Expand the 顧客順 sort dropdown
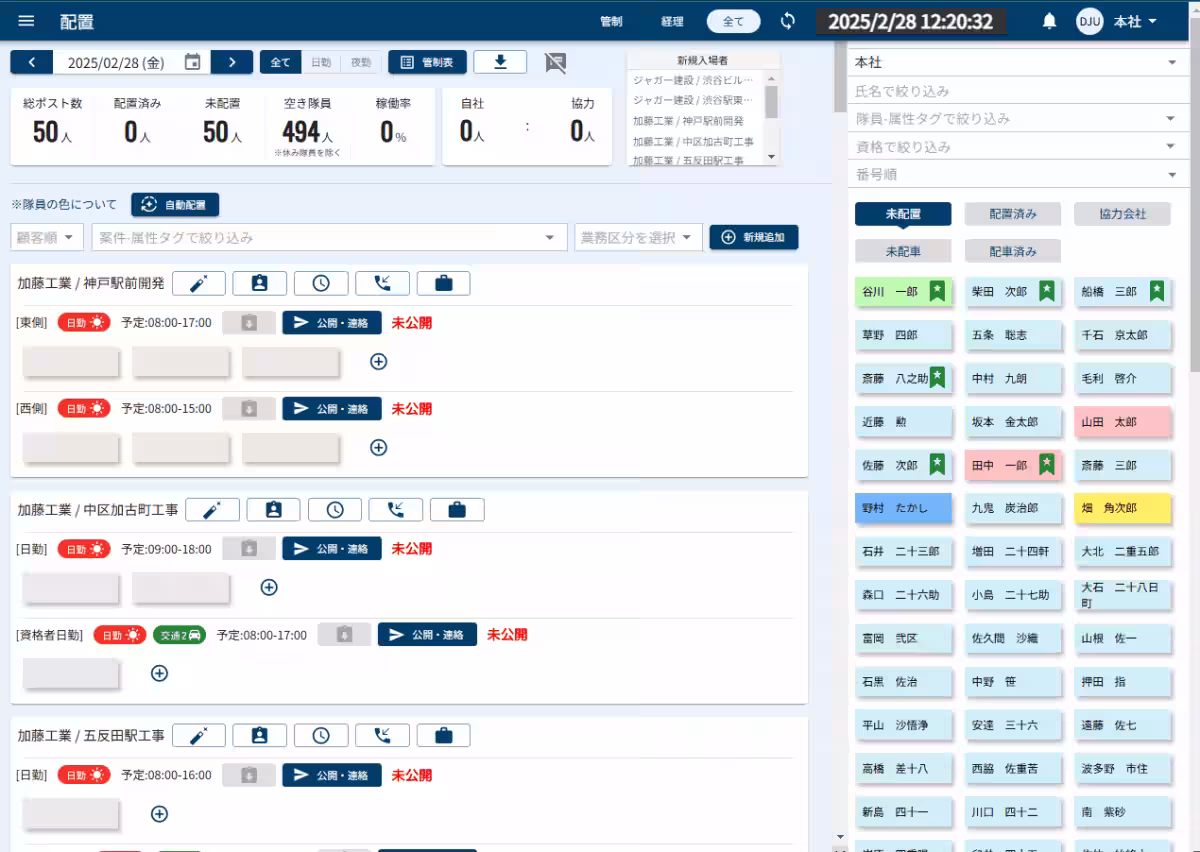This screenshot has height=852, width=1200. pos(47,238)
